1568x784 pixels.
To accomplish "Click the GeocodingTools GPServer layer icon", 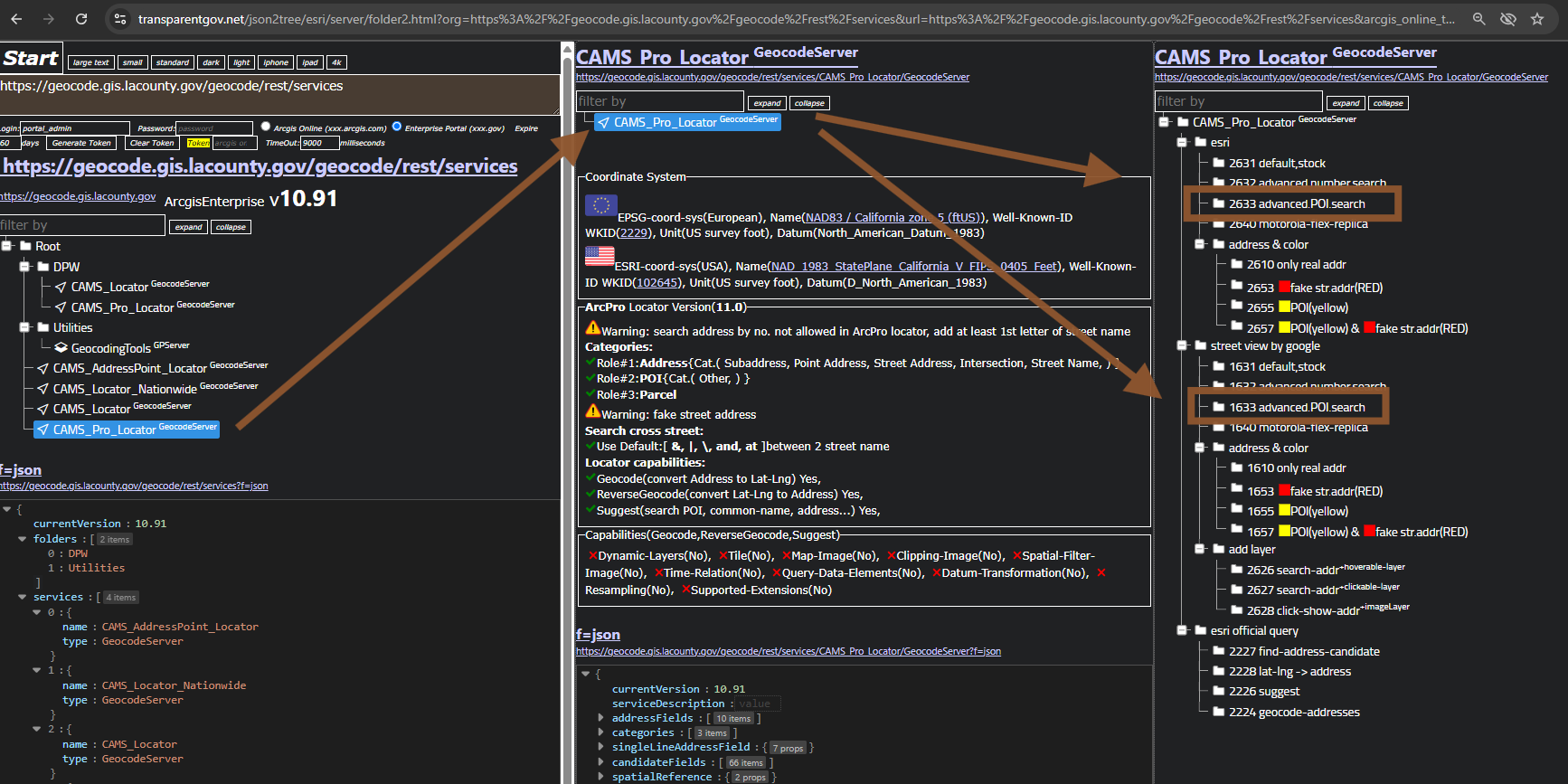I will [x=61, y=348].
